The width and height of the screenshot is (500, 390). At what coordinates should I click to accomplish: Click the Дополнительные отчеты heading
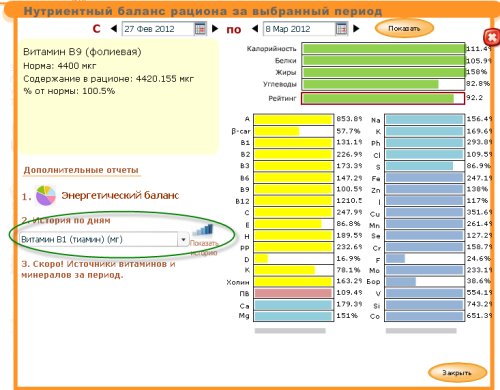[81, 170]
